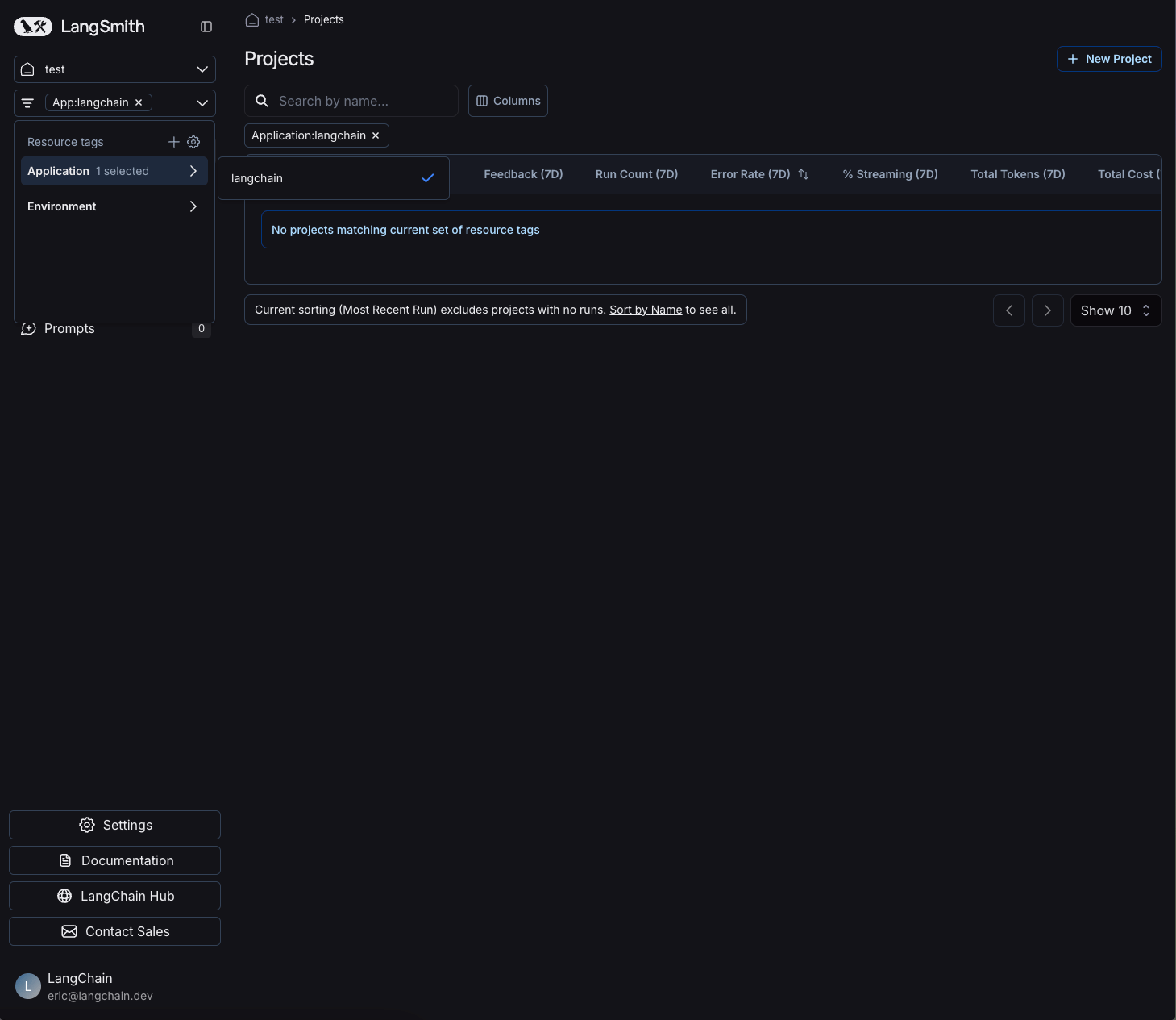Sort by Error Rate (7D) arrows
This screenshot has height=1020, width=1176.
(x=804, y=174)
